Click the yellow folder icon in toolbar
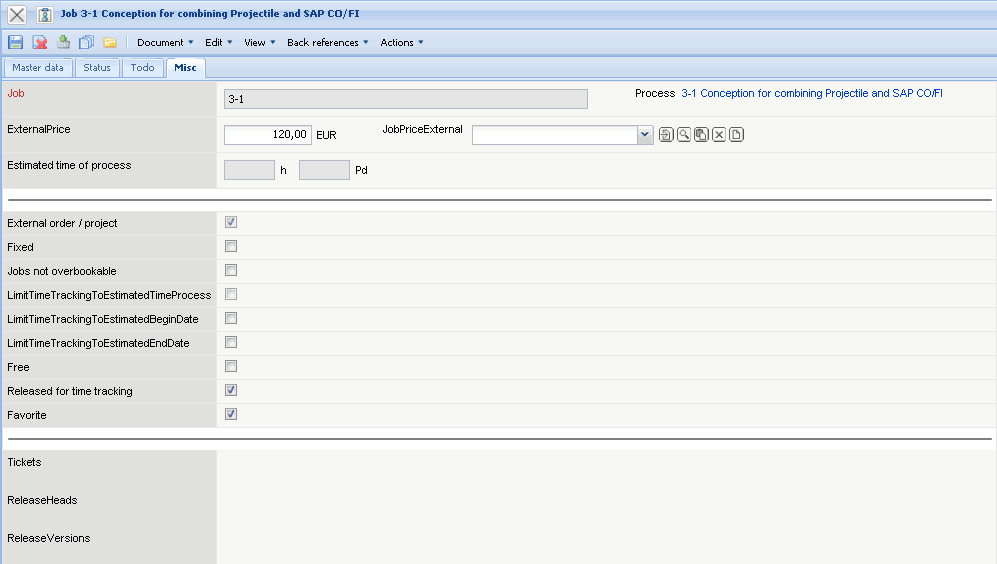 [110, 43]
